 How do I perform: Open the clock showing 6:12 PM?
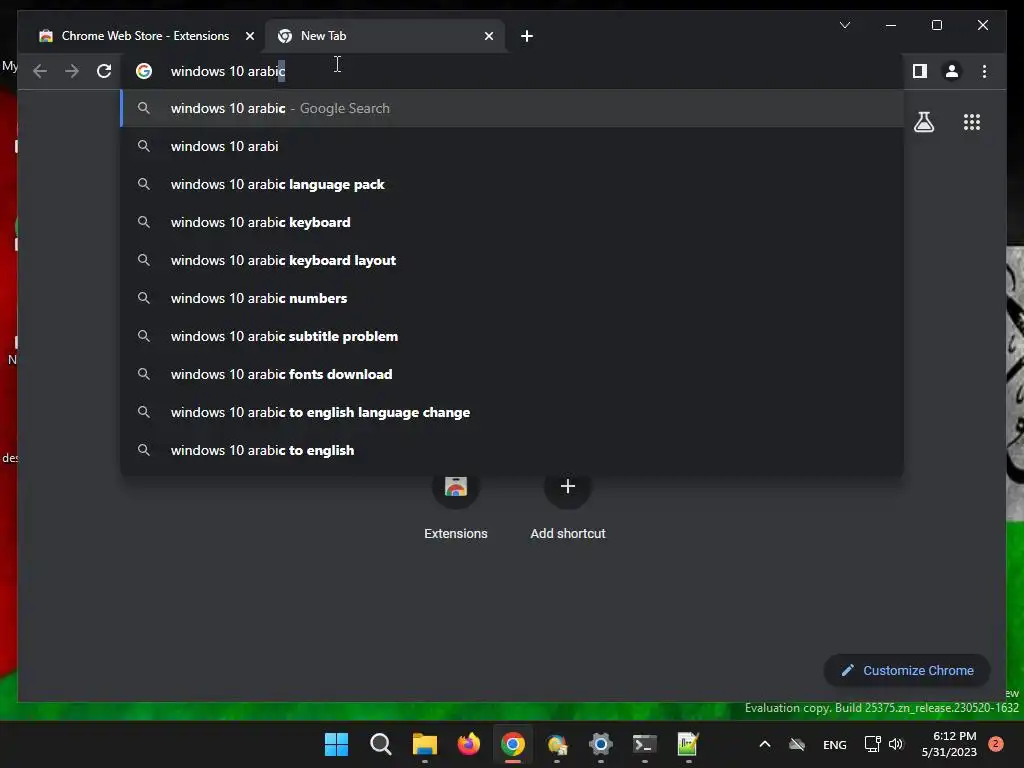click(949, 744)
